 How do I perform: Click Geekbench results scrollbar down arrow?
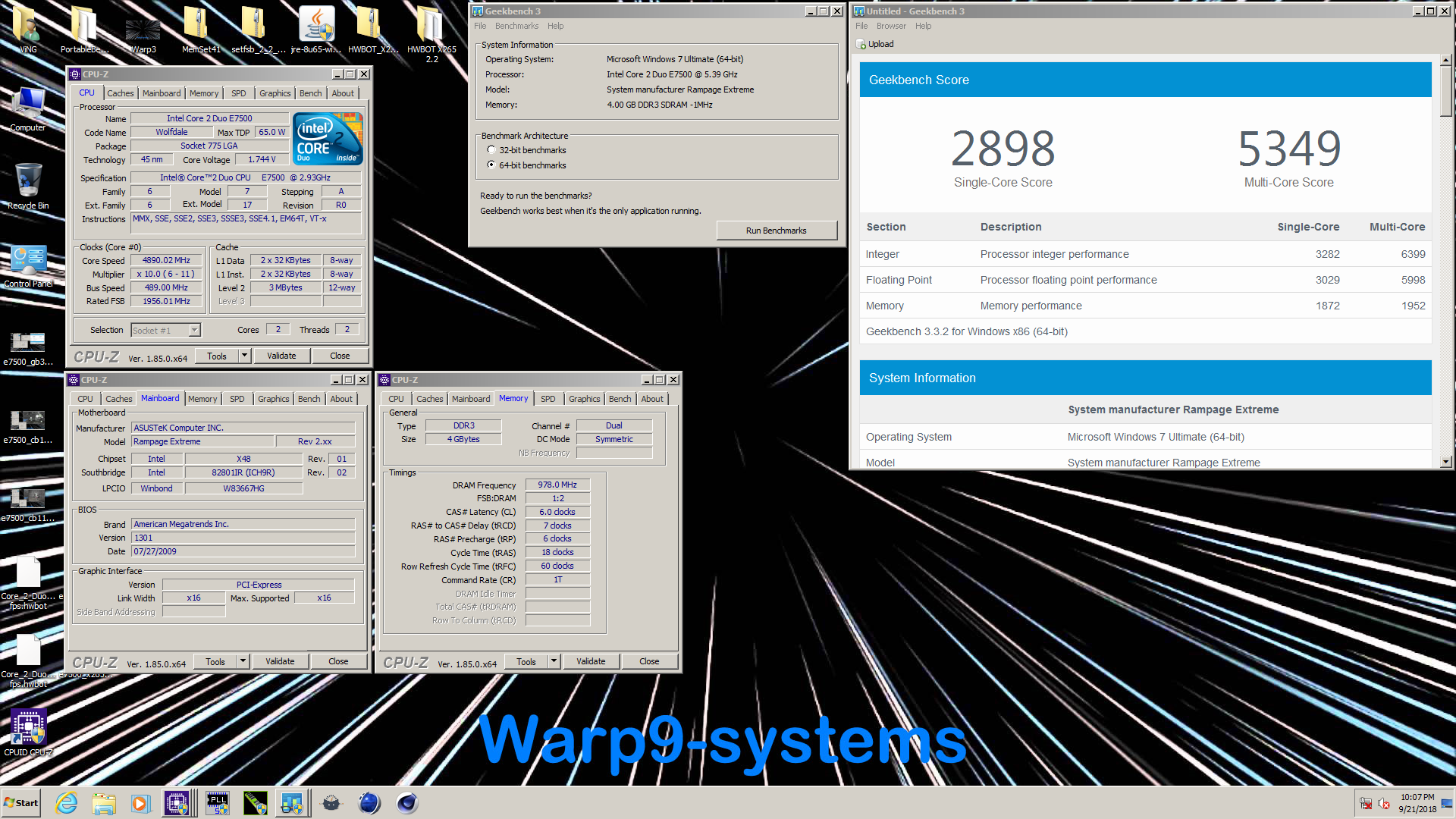1445,462
